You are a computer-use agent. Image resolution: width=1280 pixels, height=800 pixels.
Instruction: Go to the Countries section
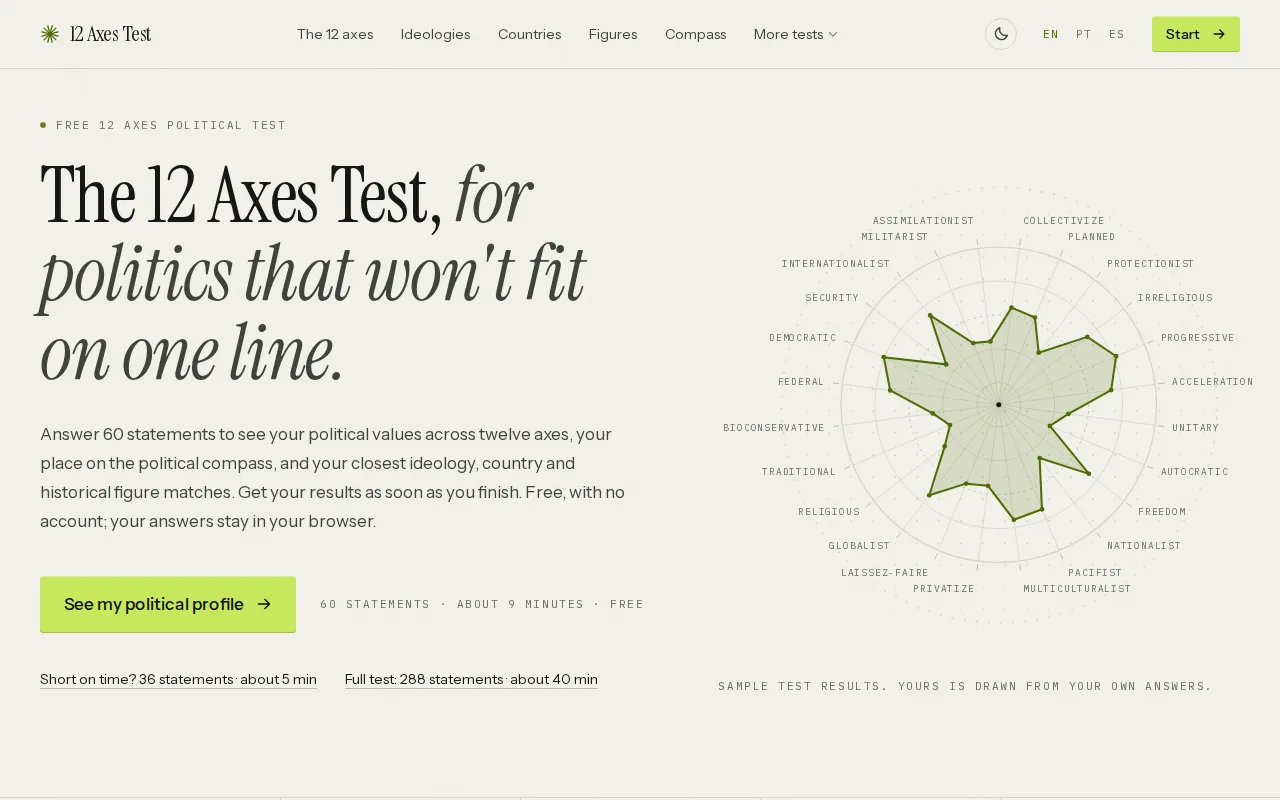pyautogui.click(x=530, y=34)
